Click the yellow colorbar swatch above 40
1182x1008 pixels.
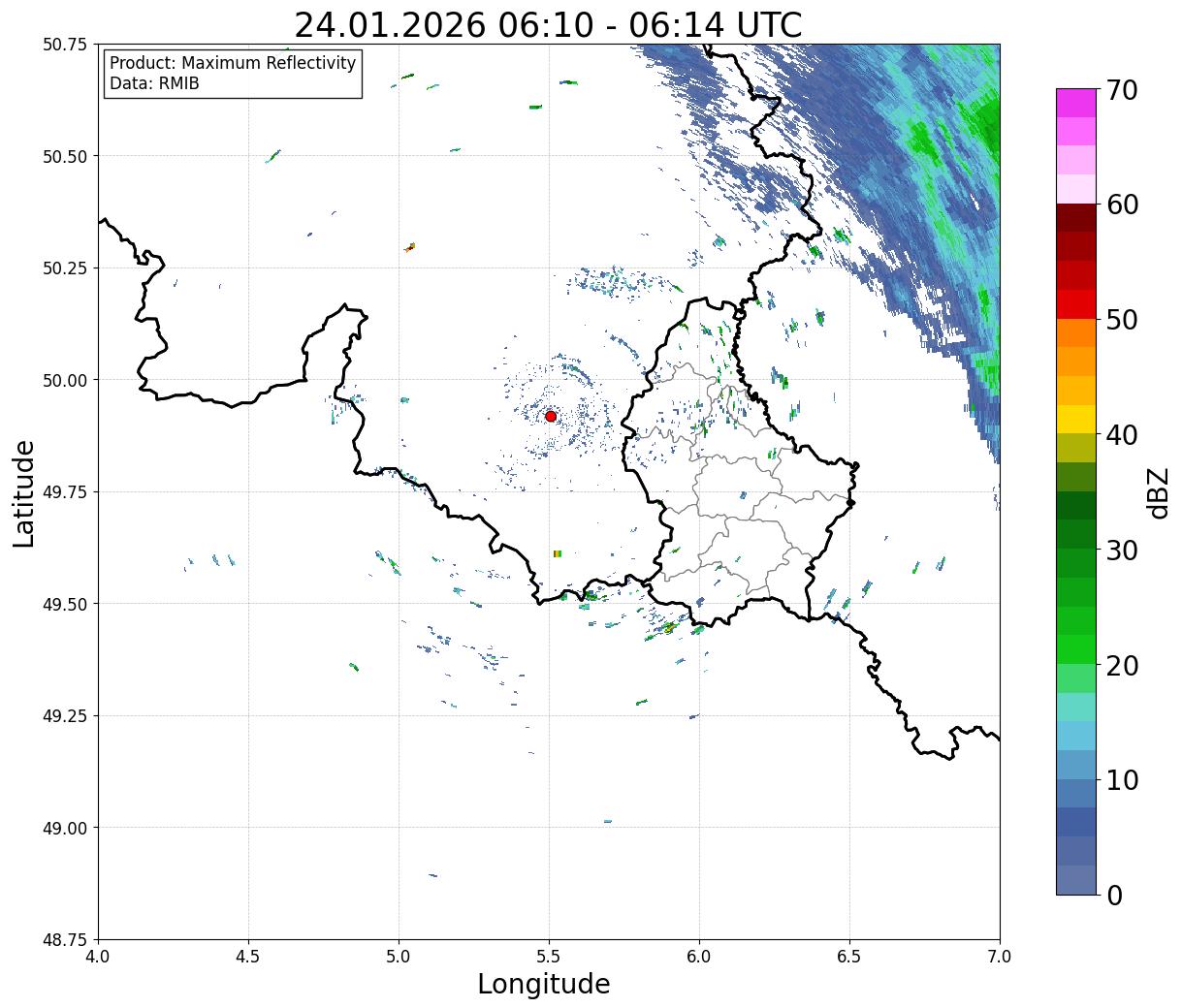[1076, 419]
